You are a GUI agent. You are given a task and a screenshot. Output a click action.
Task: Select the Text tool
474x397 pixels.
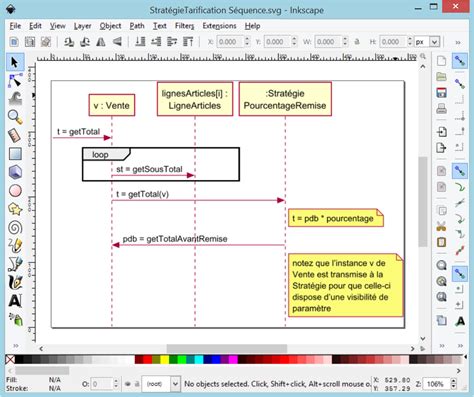[x=15, y=301]
